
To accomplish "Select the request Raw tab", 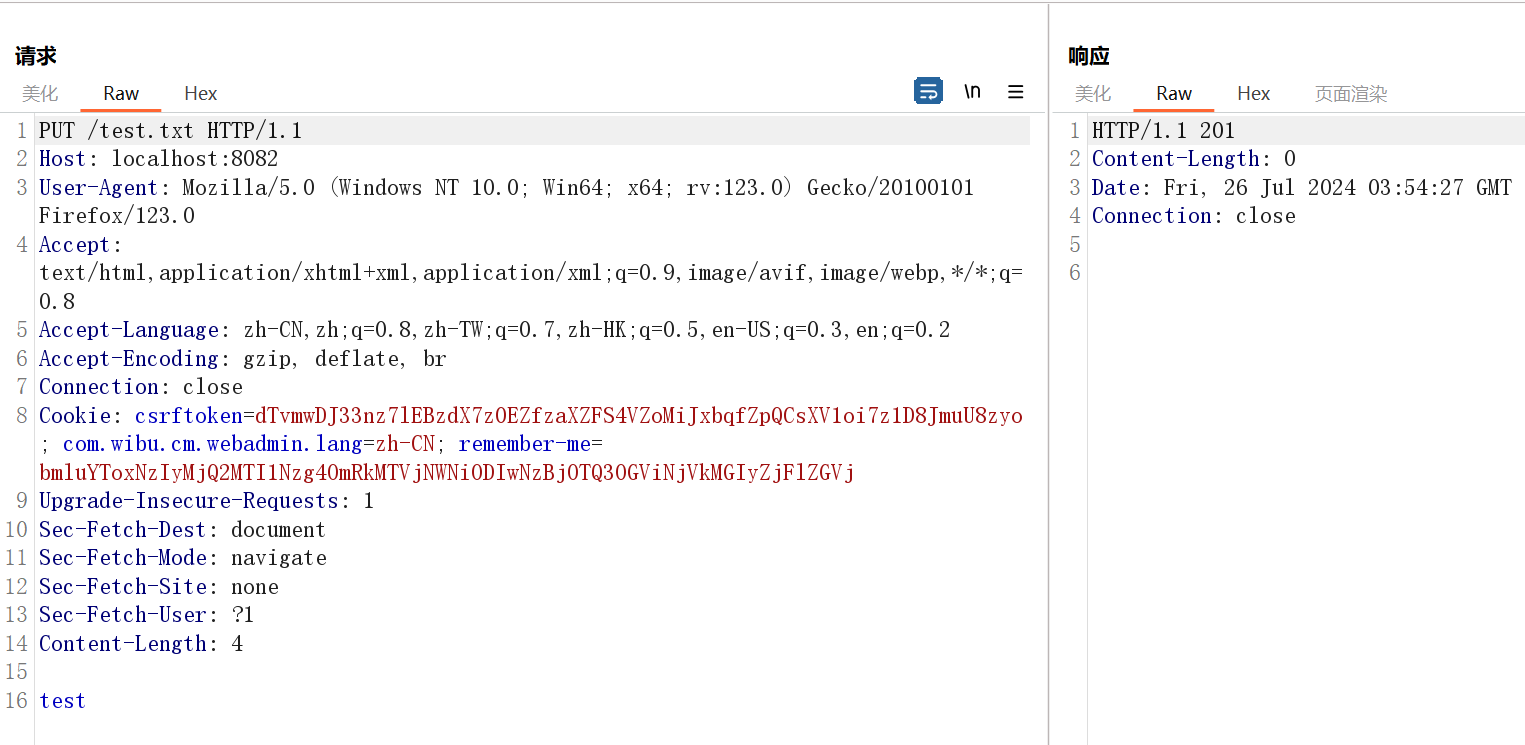I will coord(121,93).
